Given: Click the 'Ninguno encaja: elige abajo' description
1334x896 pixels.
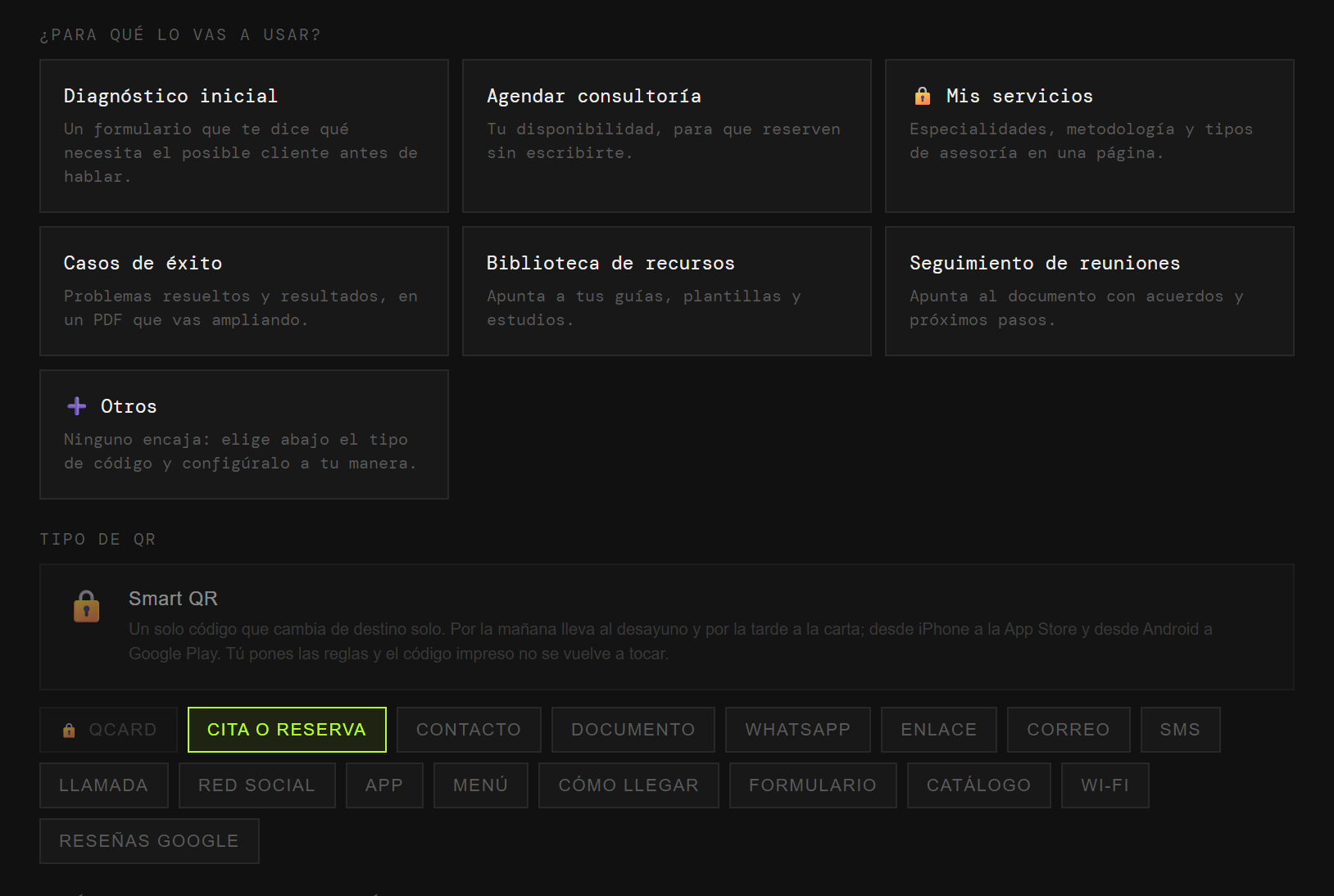Looking at the screenshot, I should click(x=240, y=451).
